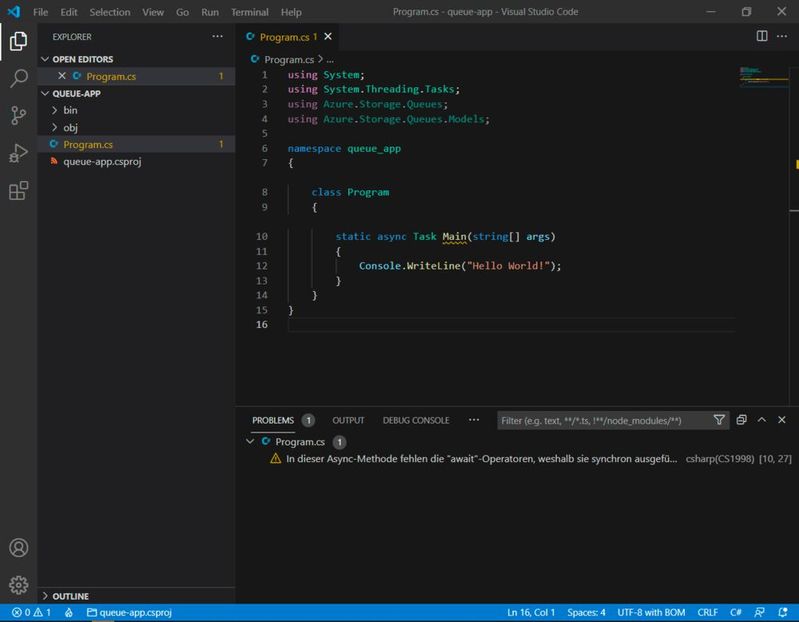This screenshot has height=622, width=799.
Task: Click Program.cs breadcrumb item
Action: (x=288, y=60)
